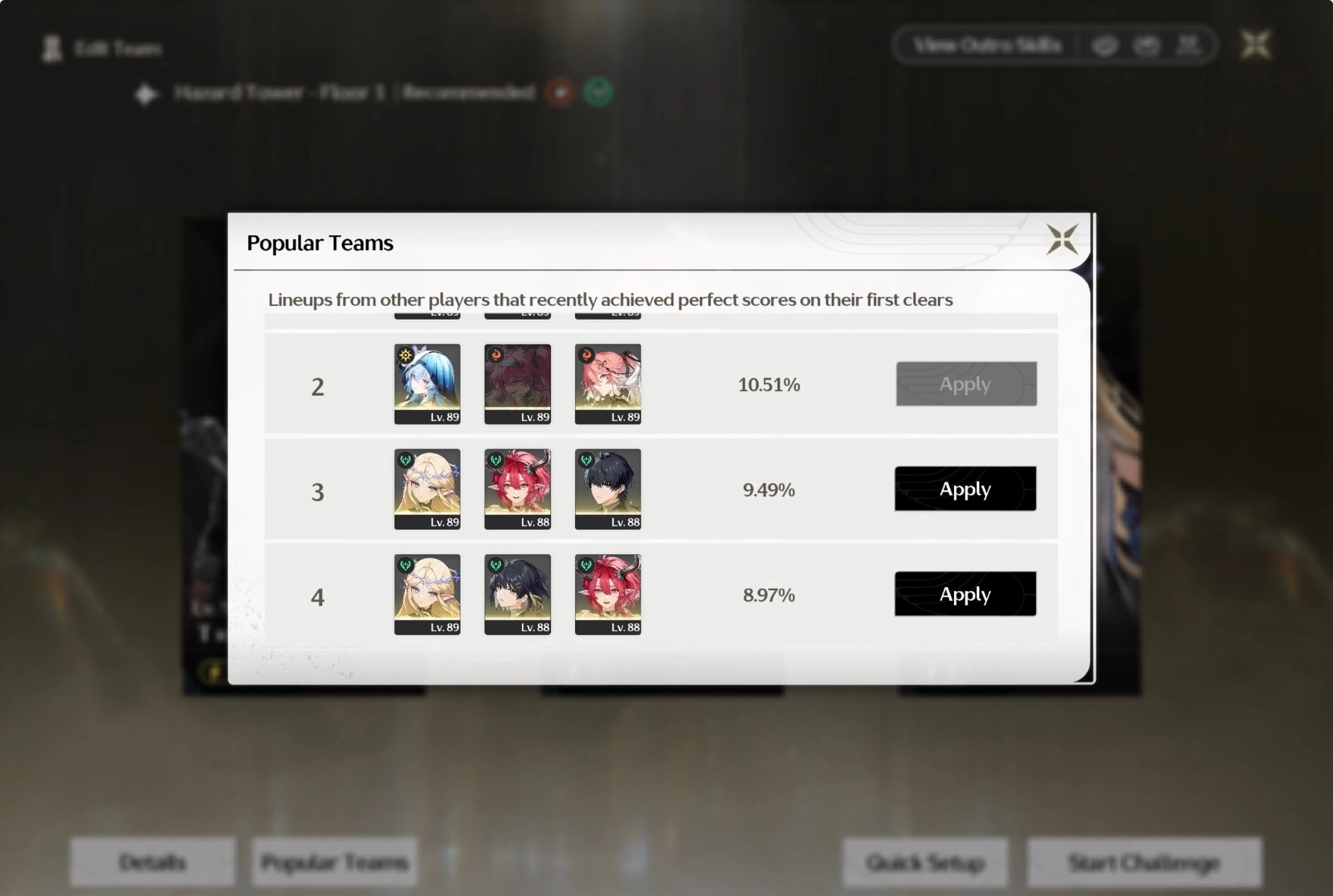Screen dimensions: 1333x896
Task: Click the fire element icon on pink-haired character
Action: [586, 355]
